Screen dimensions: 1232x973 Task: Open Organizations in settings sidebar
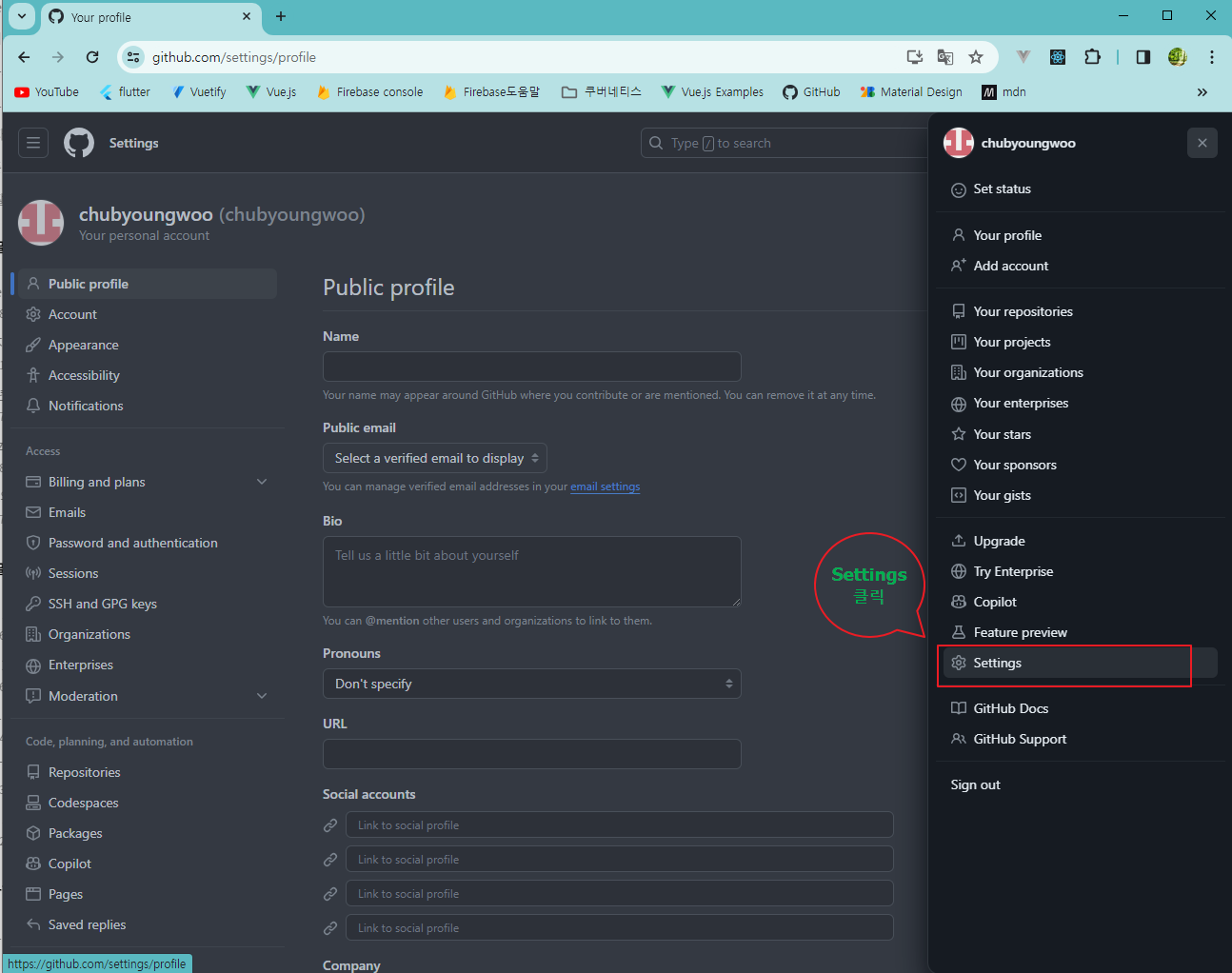tap(148, 634)
